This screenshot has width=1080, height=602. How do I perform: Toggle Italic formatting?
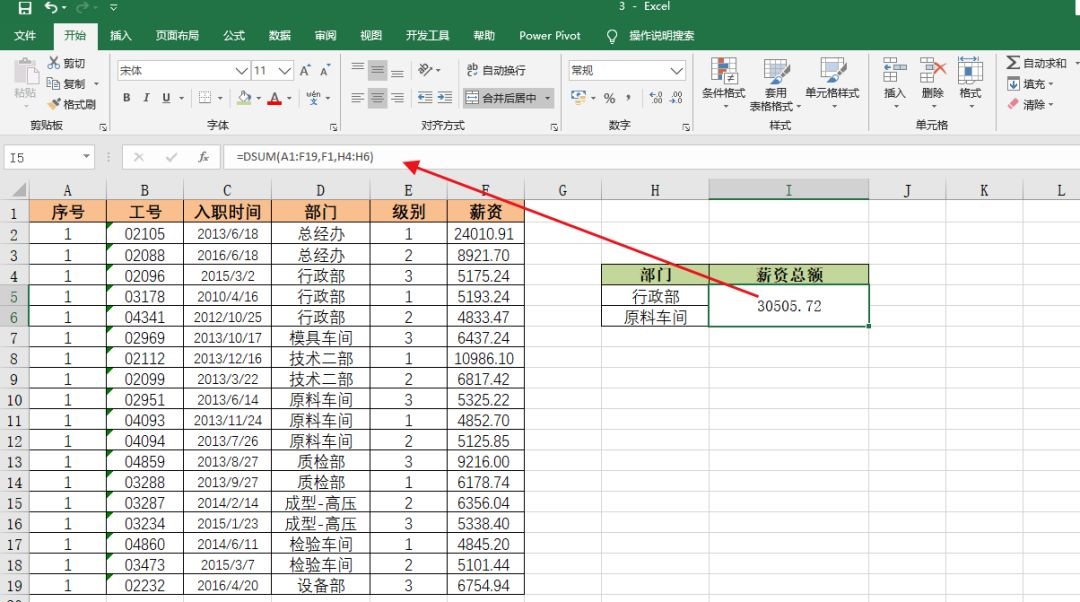coord(146,98)
